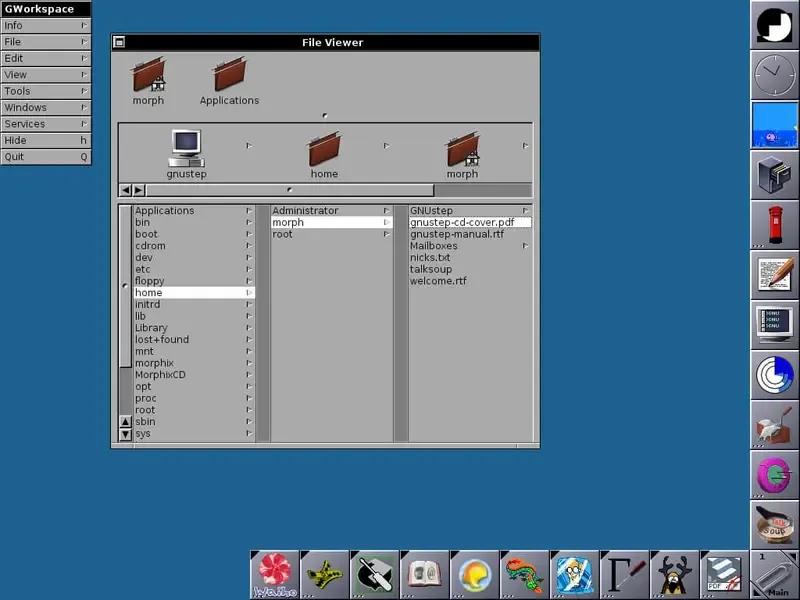800x600 pixels.
Task: Open the Tools menu
Action: [x=45, y=91]
